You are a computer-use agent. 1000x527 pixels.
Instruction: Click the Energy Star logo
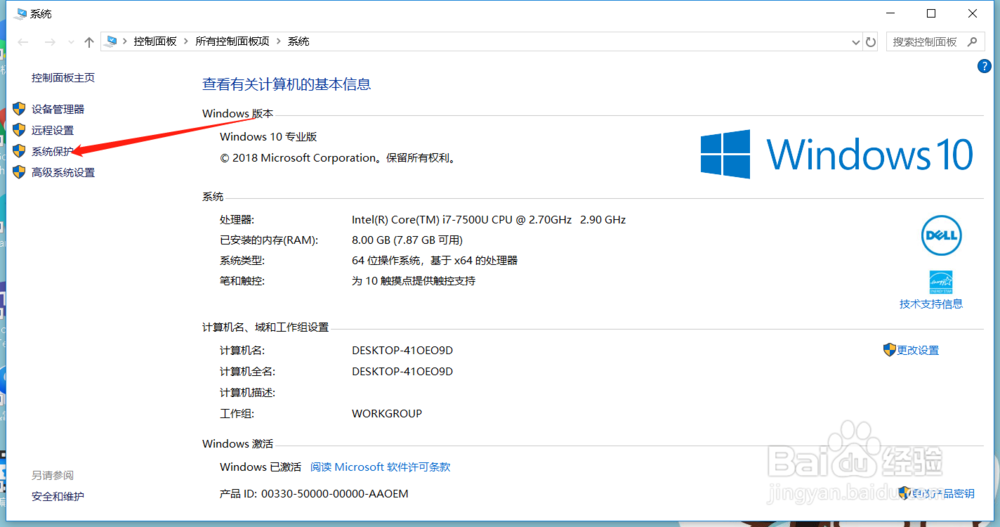941,282
